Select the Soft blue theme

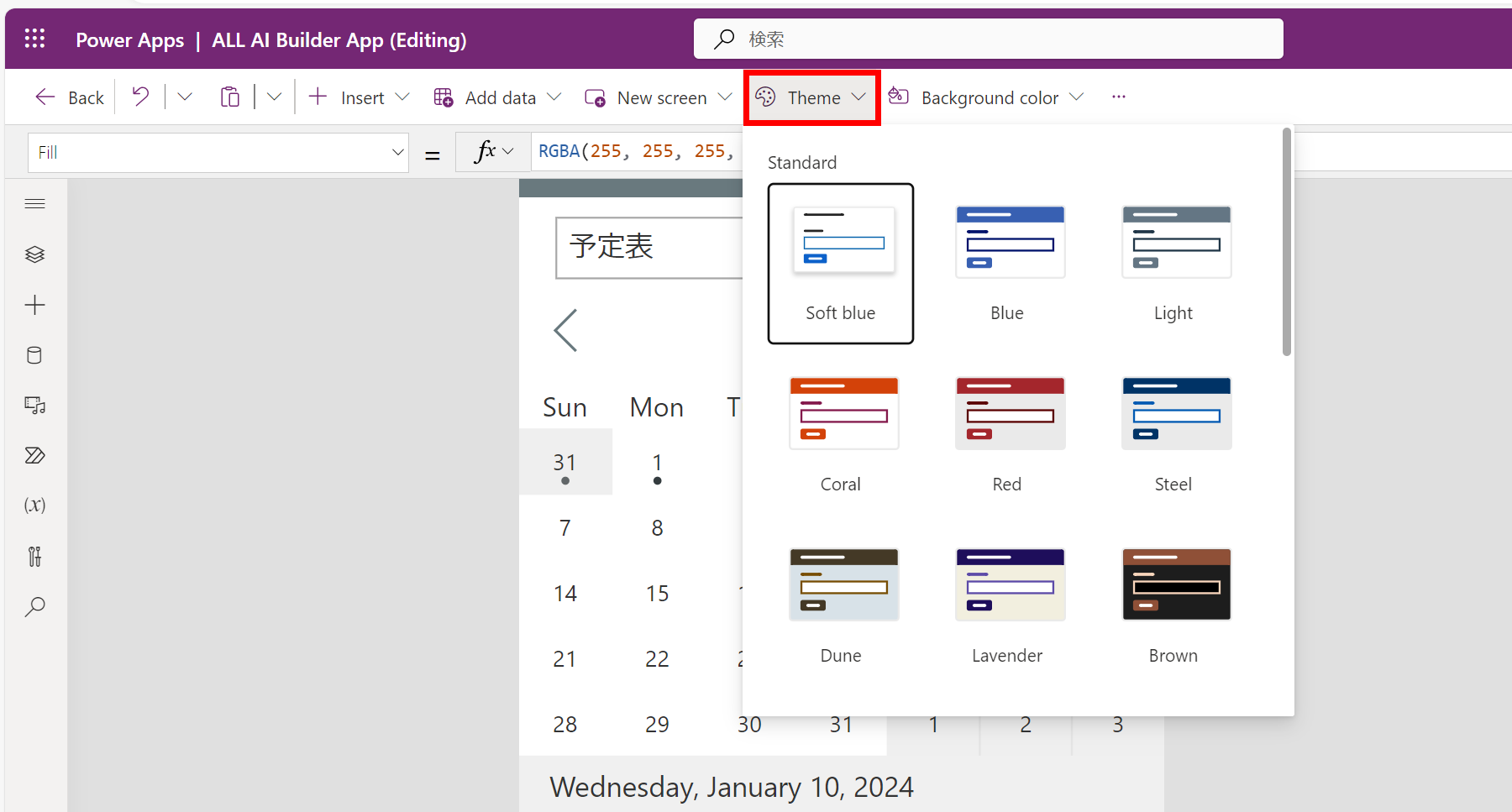841,264
